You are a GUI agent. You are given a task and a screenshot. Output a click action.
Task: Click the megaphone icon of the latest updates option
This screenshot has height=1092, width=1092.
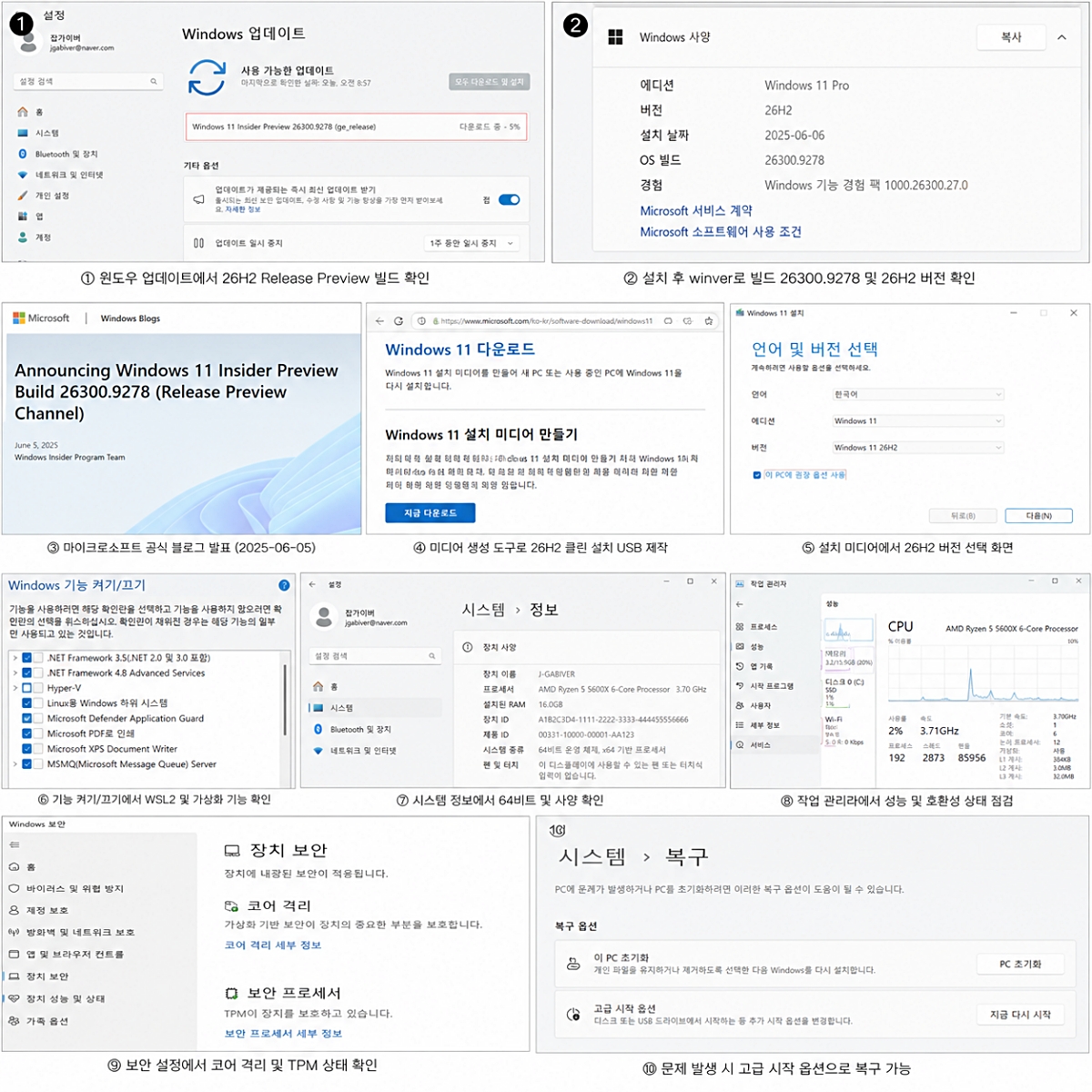[x=198, y=199]
